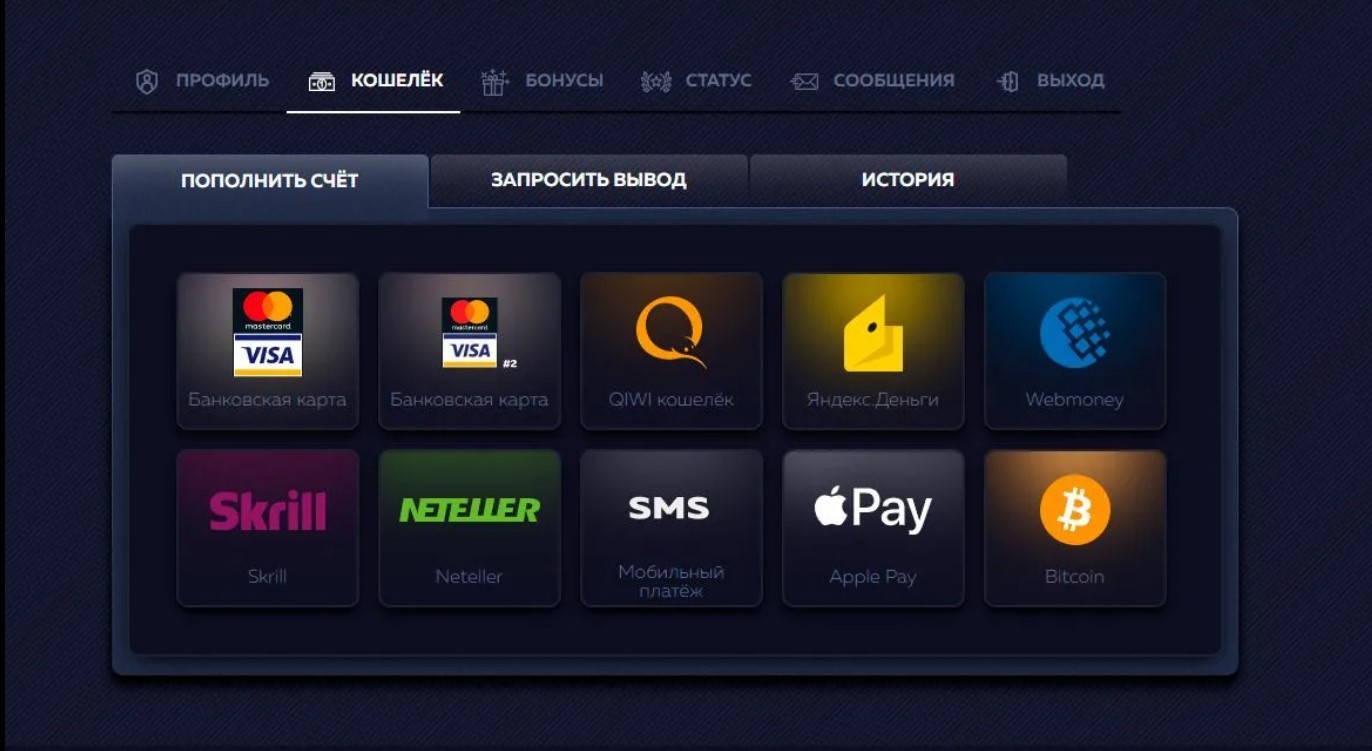
Task: Click the envelope icon beside Сообщения
Action: click(805, 82)
